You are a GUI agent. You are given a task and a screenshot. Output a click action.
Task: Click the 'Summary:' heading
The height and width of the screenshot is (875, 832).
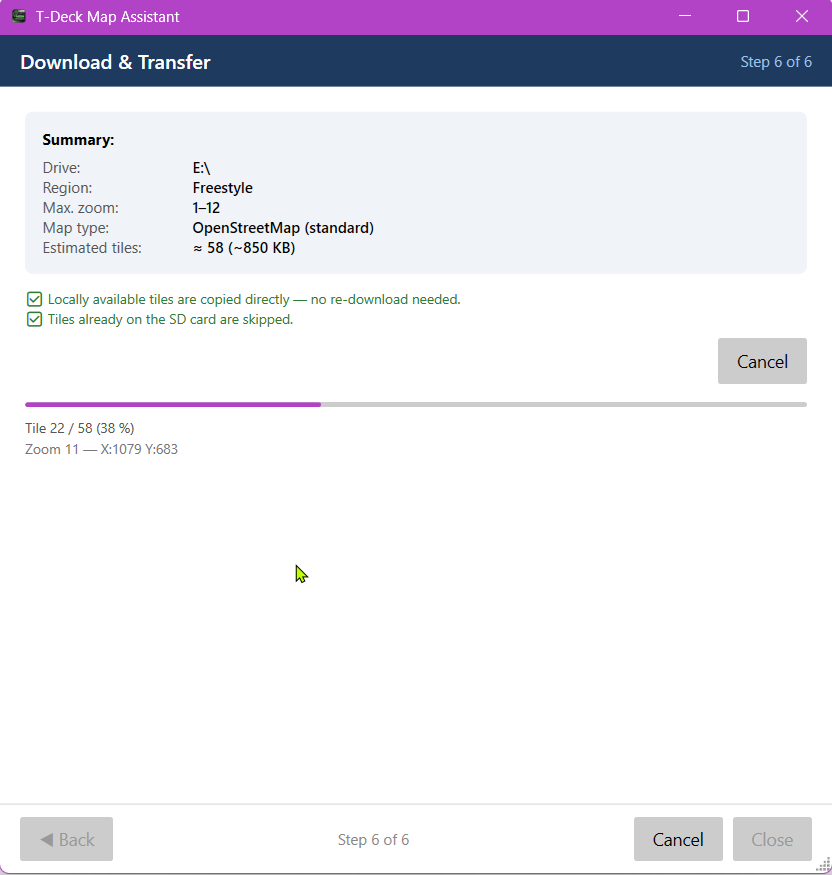78,140
